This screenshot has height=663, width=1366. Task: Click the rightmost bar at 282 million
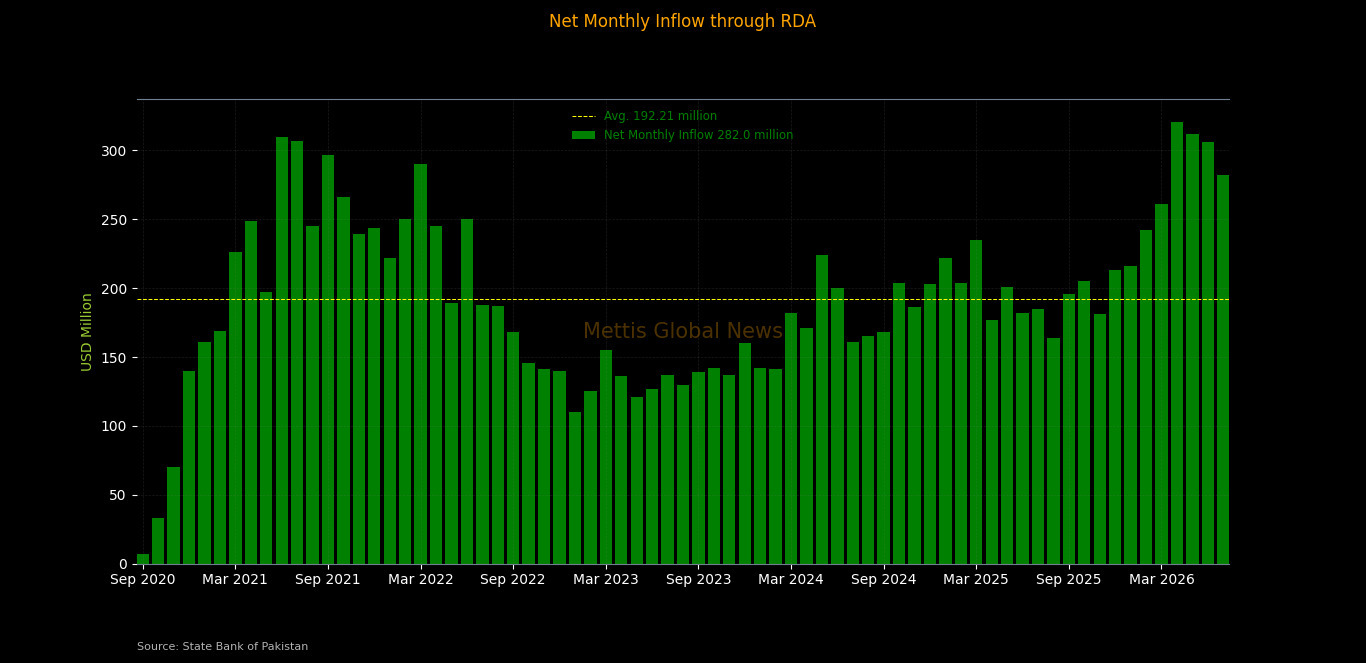coord(1223,370)
